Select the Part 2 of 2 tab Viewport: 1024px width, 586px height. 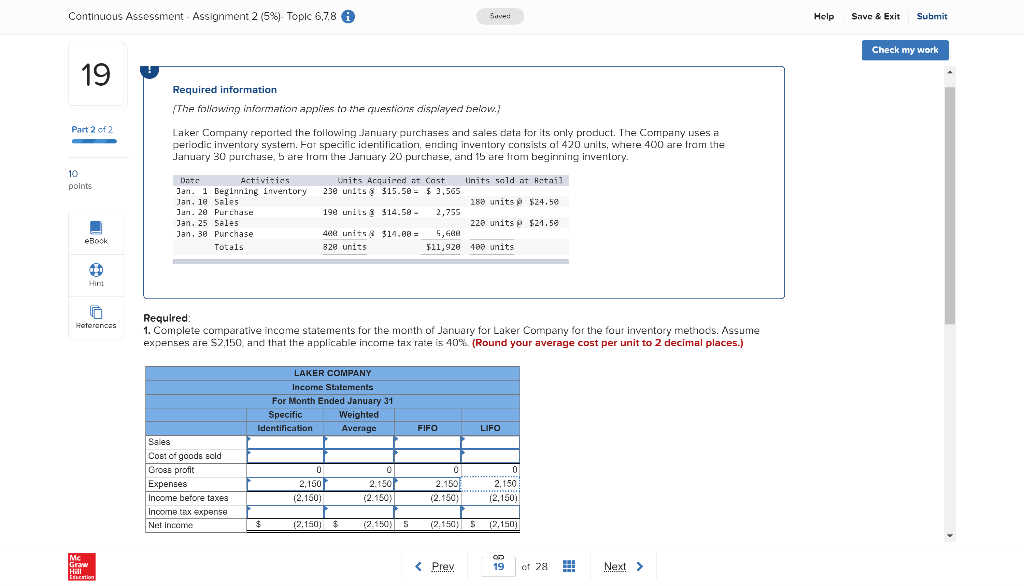[90, 129]
